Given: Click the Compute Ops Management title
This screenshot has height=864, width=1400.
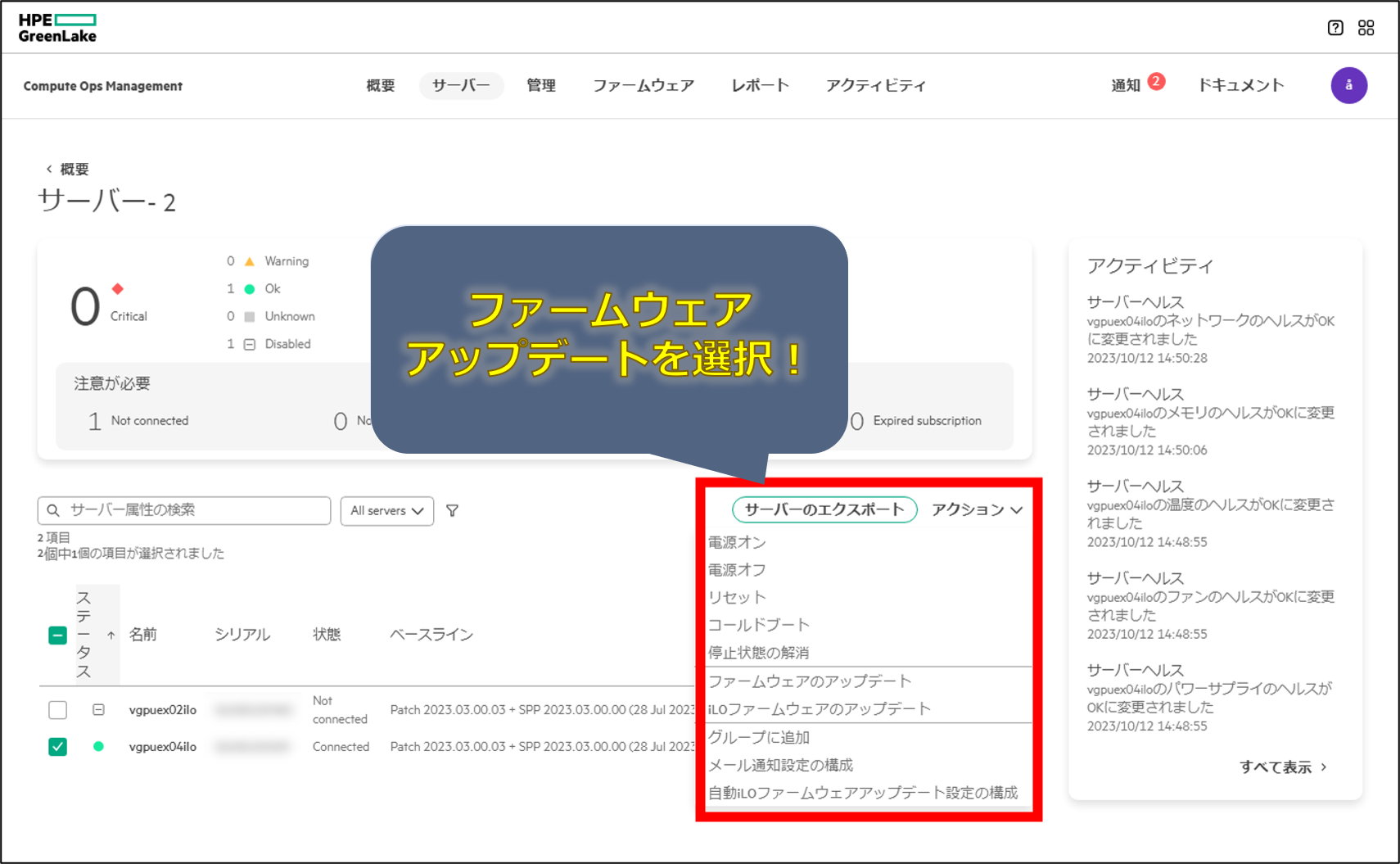Looking at the screenshot, I should pos(103,86).
